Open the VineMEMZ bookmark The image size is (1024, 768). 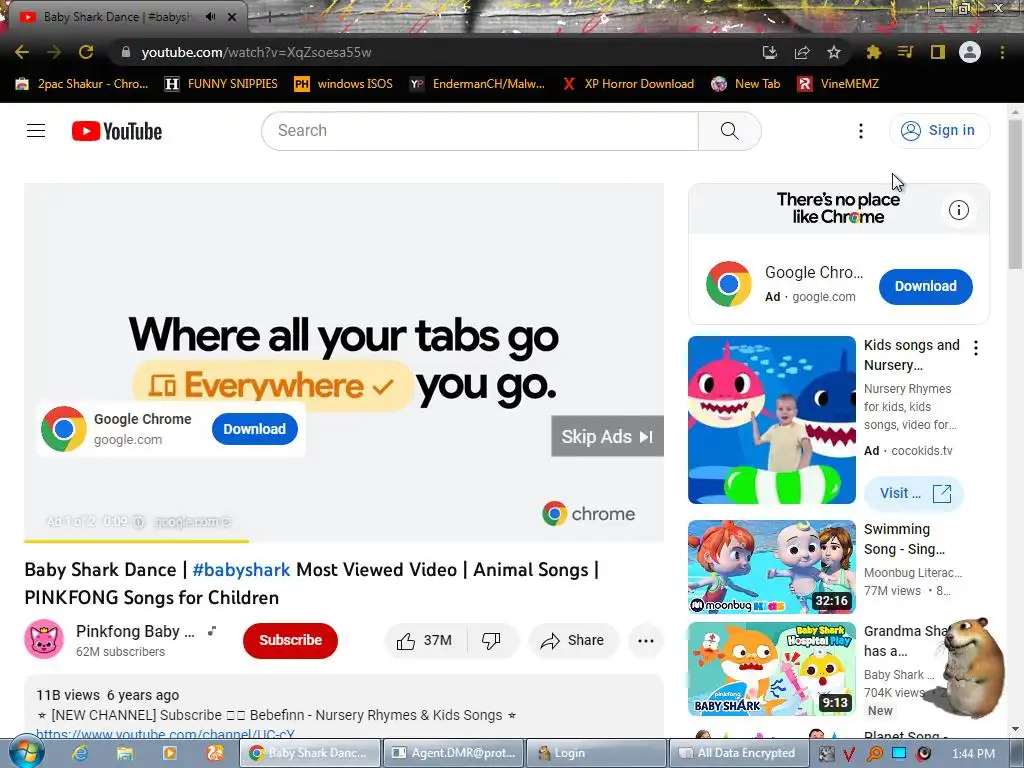pyautogui.click(x=839, y=84)
